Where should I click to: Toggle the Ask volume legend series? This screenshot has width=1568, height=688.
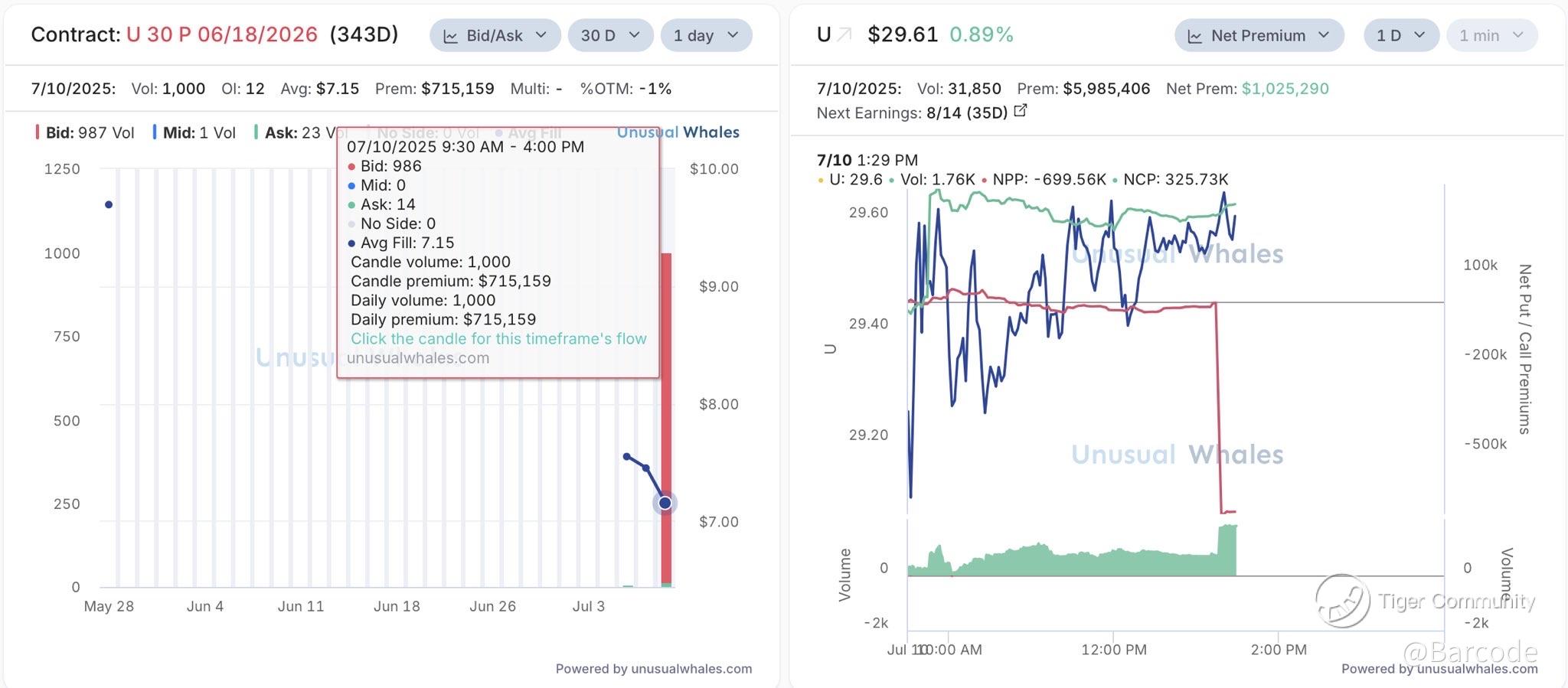click(292, 132)
